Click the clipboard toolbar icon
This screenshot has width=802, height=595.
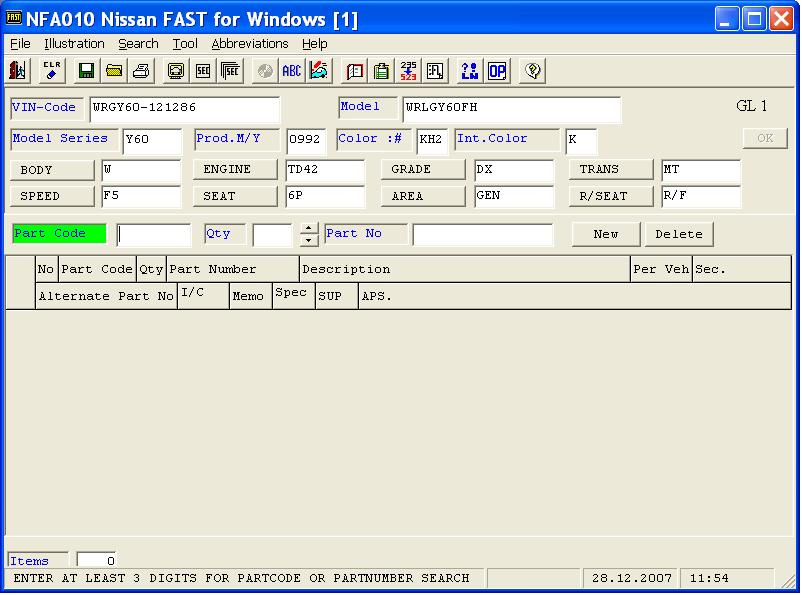(381, 71)
